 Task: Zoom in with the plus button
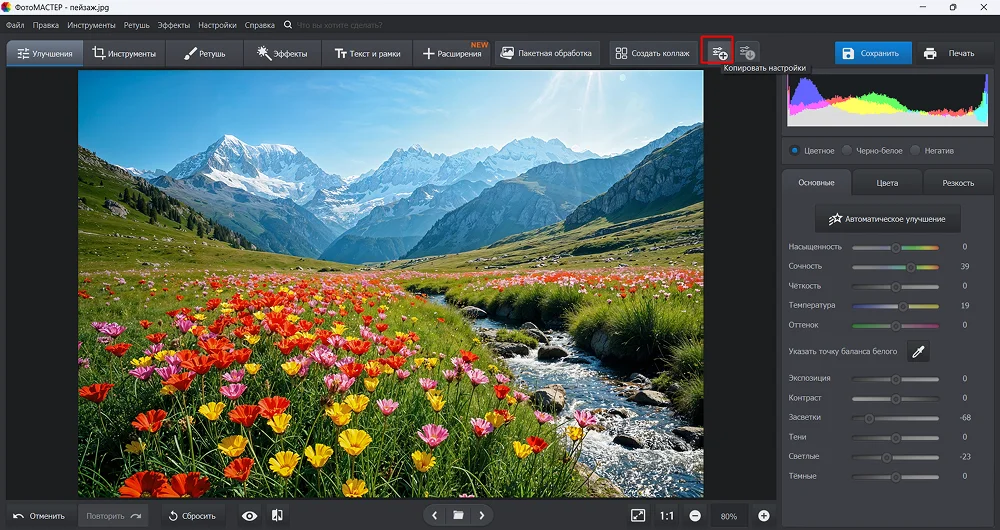coord(763,516)
